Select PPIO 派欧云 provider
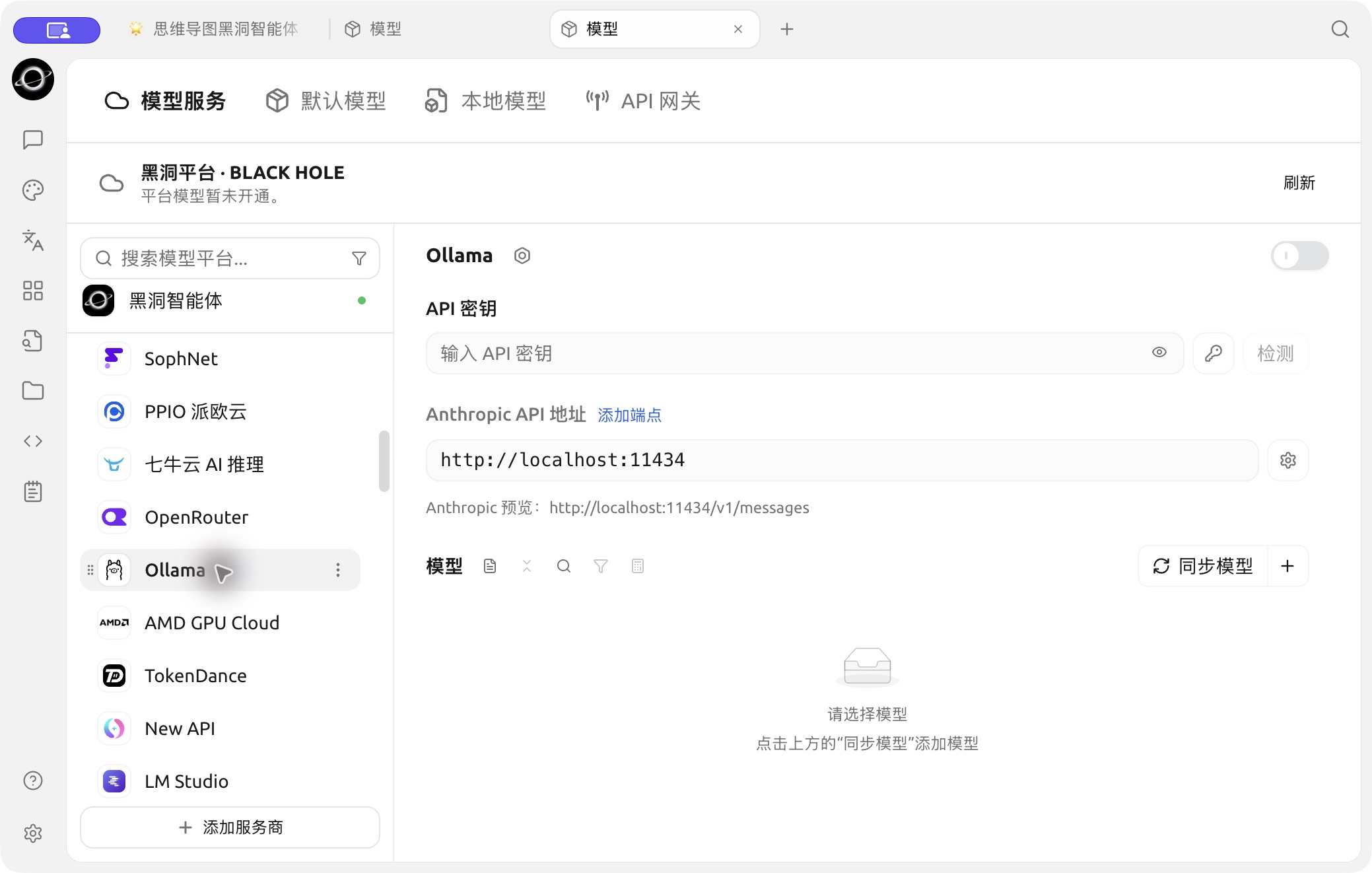Screen dimensions: 1372x873 220,411
